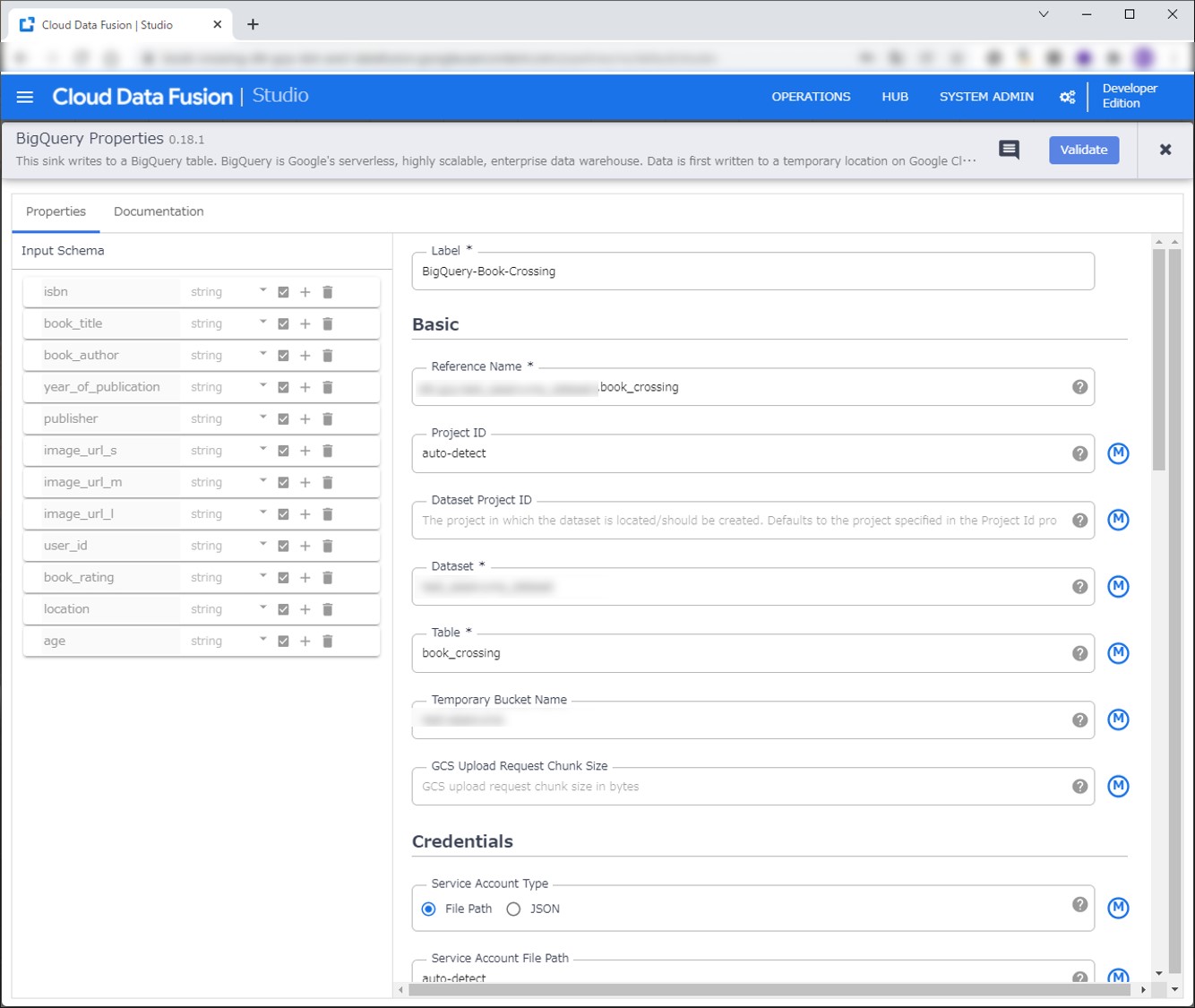Viewport: 1195px width, 1008px height.
Task: Delete the isbn field with trash icon
Action: tap(328, 292)
